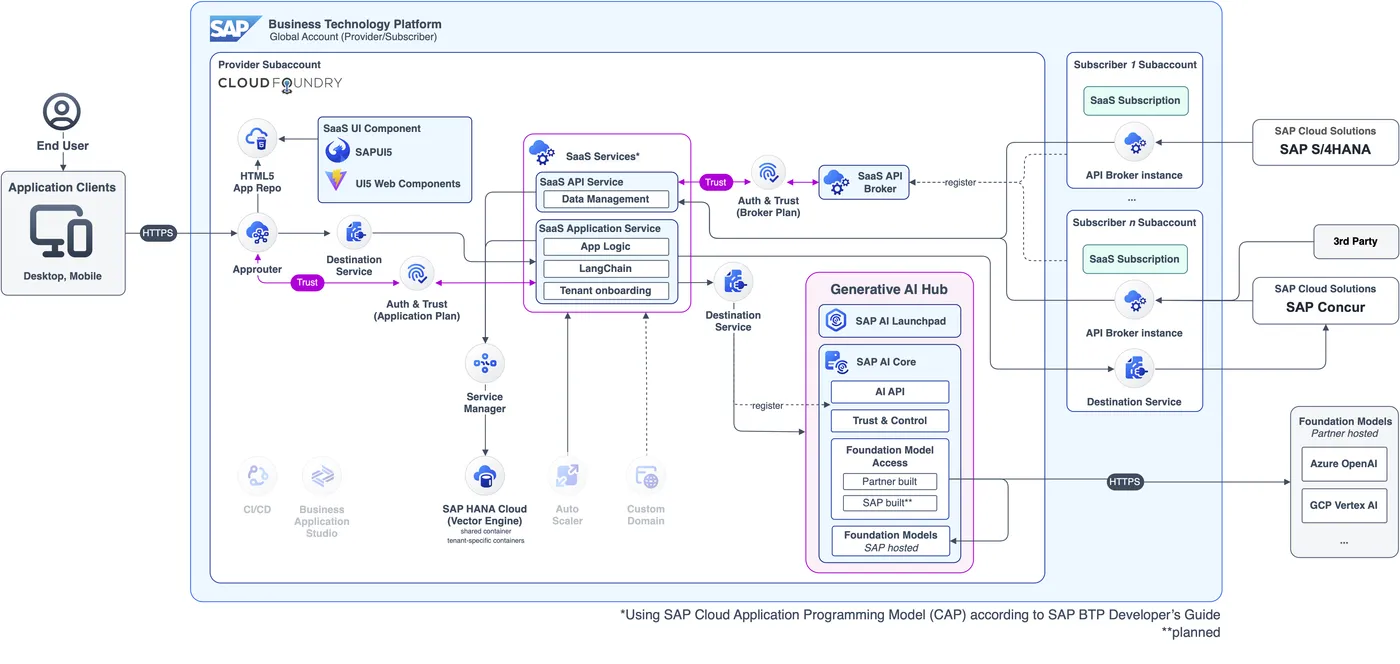Viewport: 1400px width, 664px height.
Task: Click Subscriber 1 API Broker instance icon
Action: 1134,142
